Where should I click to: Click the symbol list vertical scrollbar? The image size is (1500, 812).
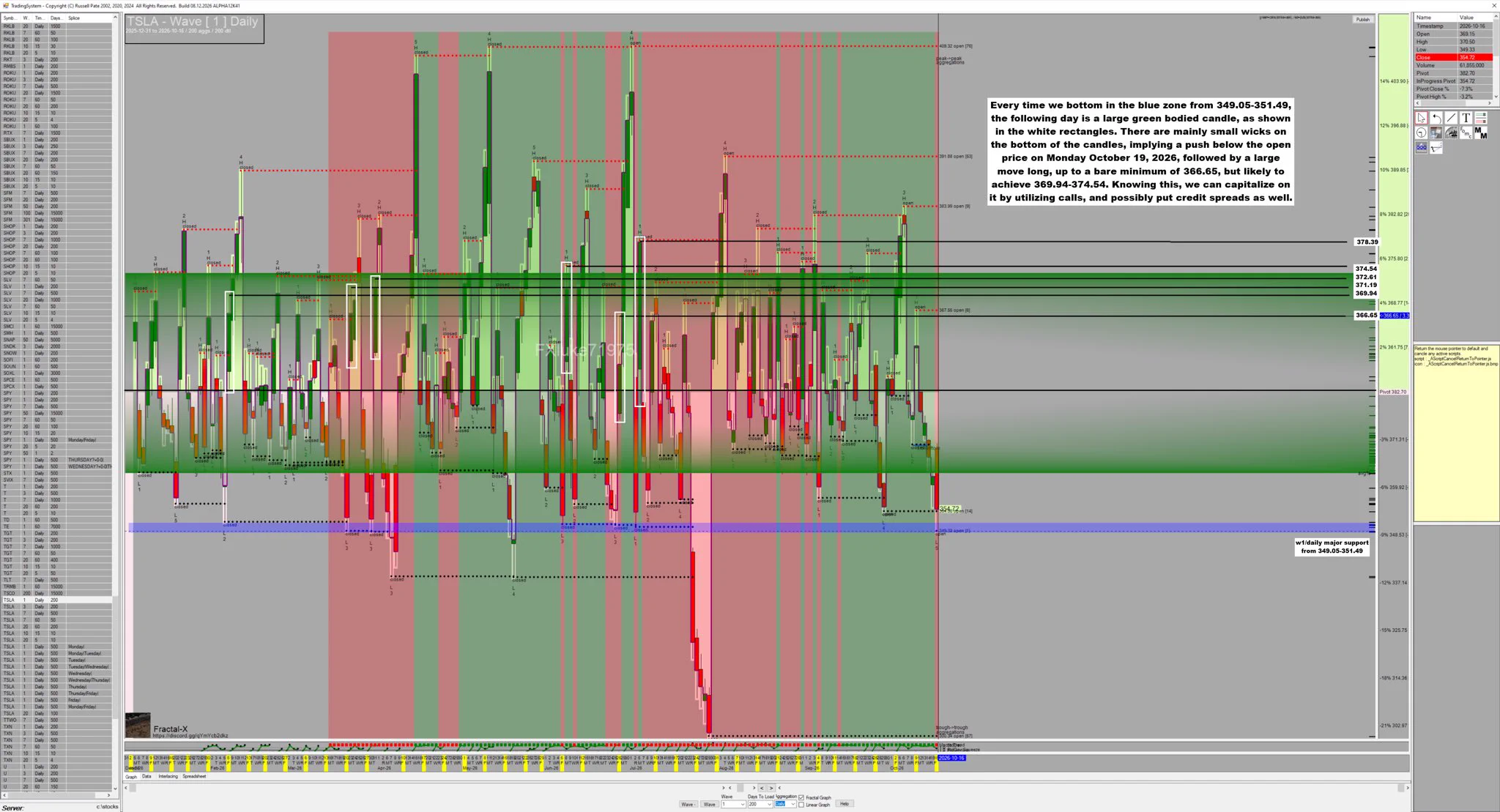(x=116, y=401)
